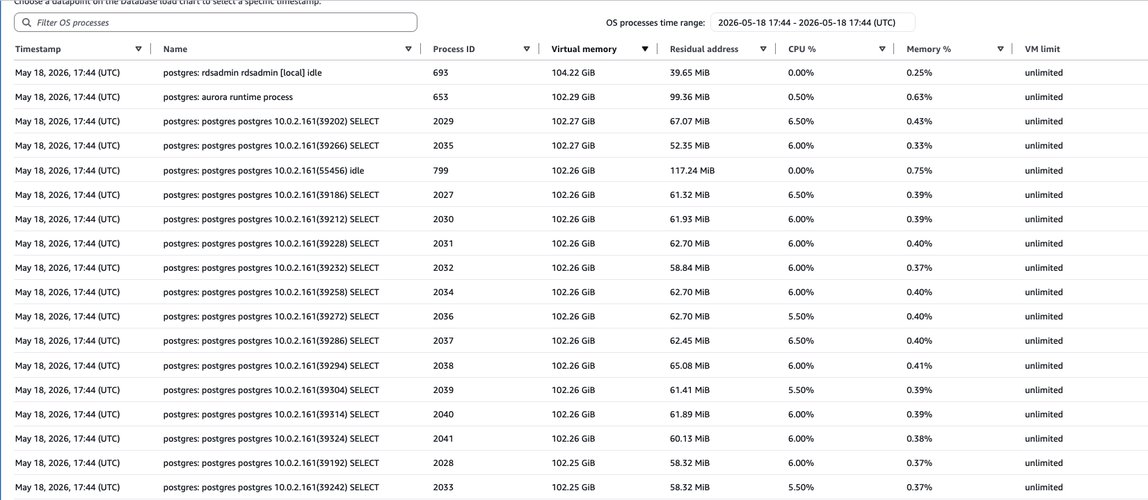The height and width of the screenshot is (500, 1148).
Task: Toggle Virtual memory column sort arrow
Action: (645, 49)
